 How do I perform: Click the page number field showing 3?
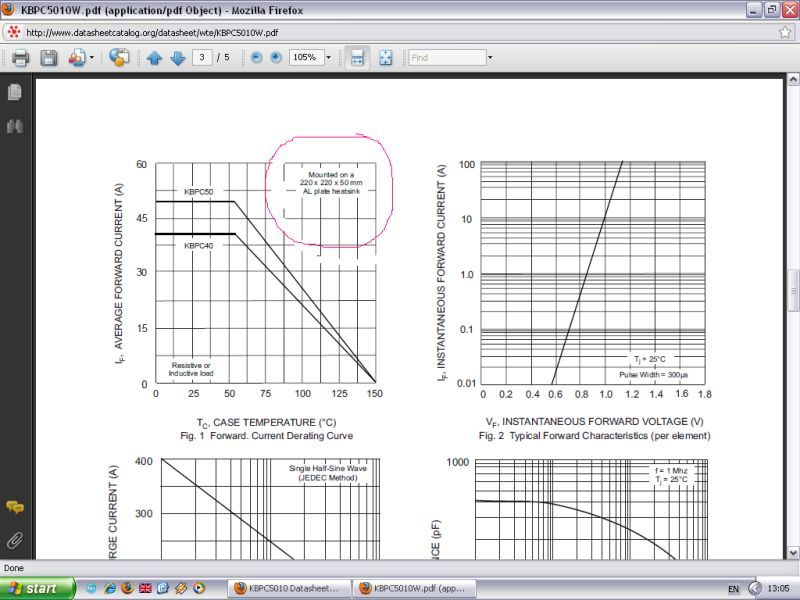coord(202,57)
